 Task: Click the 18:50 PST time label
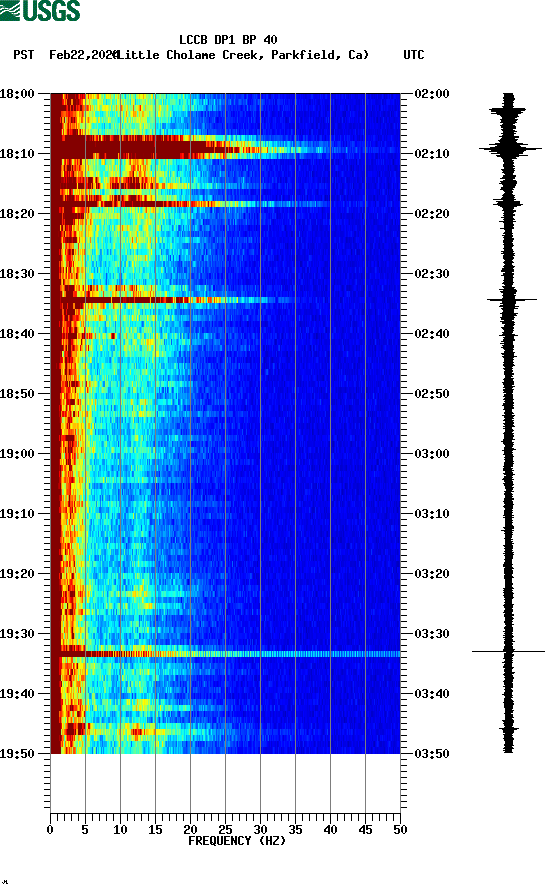[x=17, y=394]
